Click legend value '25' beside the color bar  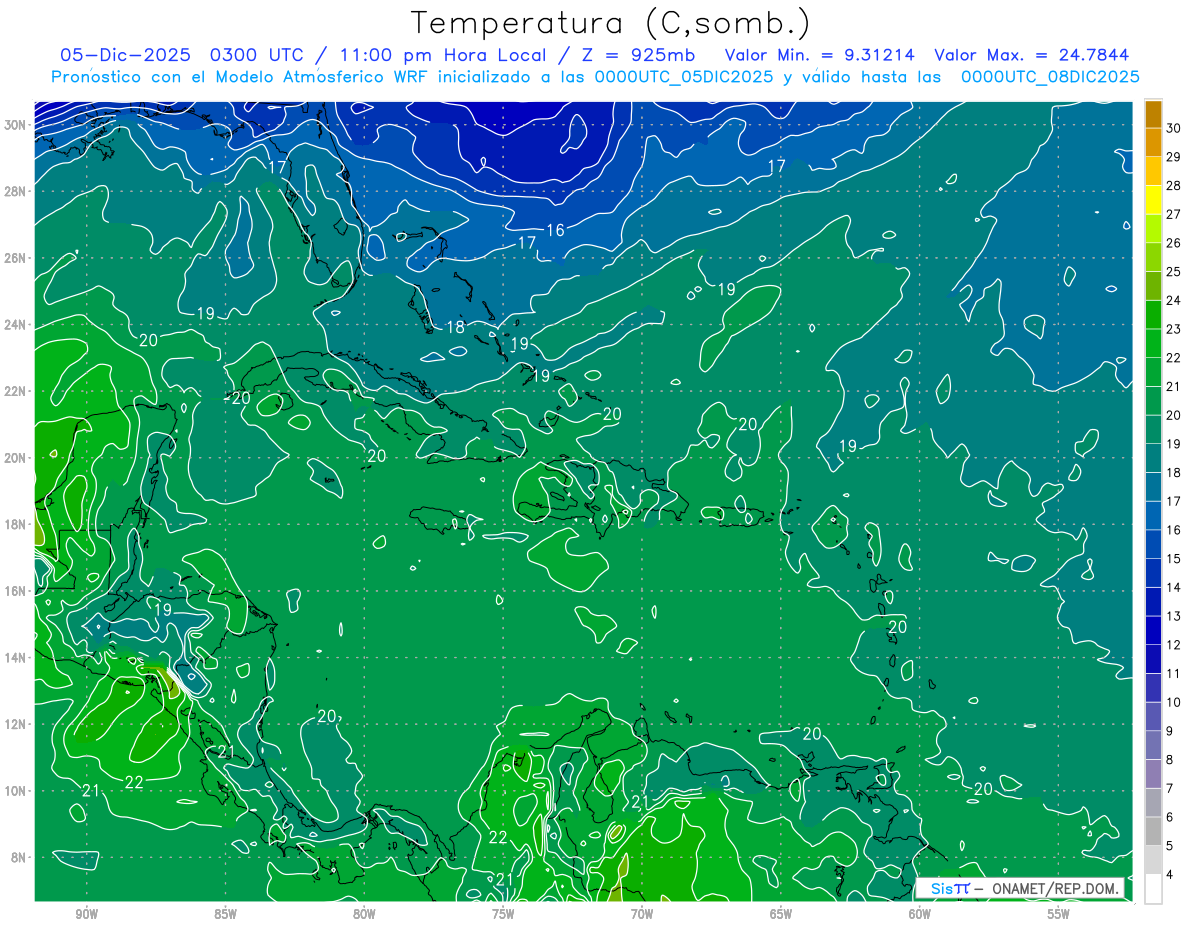pos(1174,271)
